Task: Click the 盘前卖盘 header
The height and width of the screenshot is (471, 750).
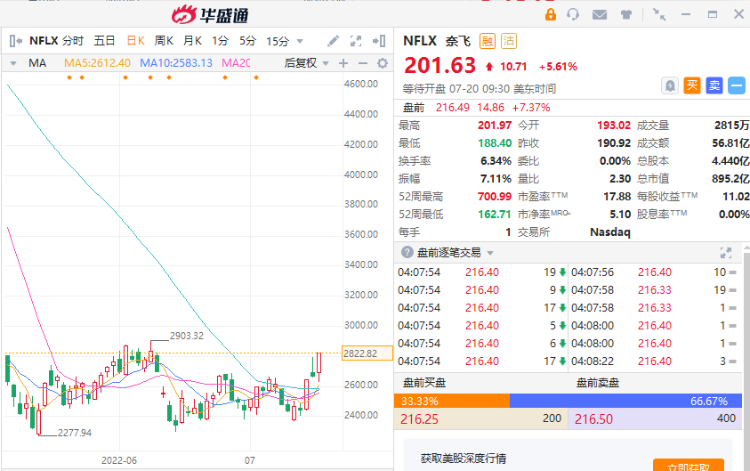Action: 597,383
